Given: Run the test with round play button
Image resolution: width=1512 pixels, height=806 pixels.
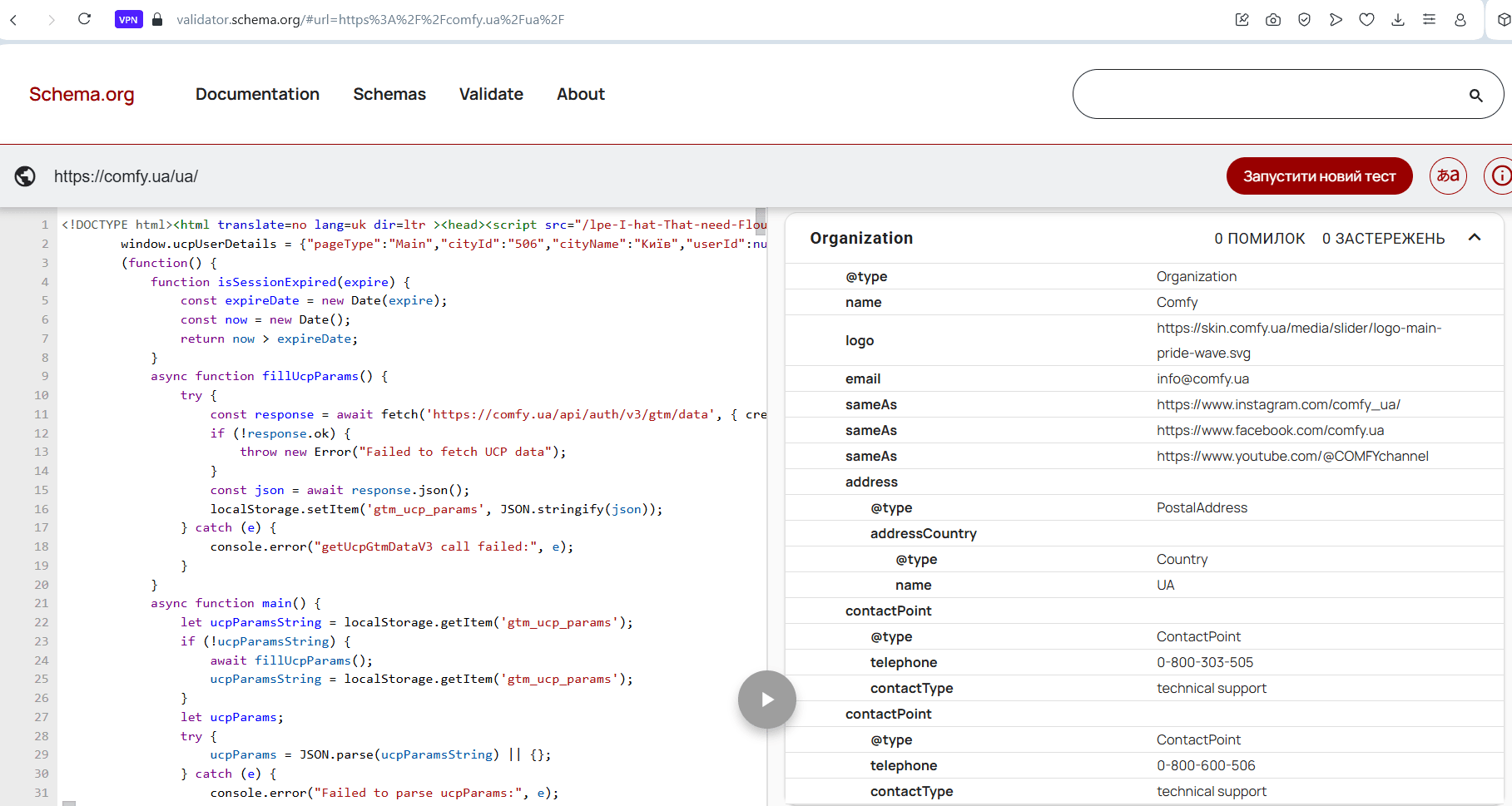Looking at the screenshot, I should [766, 700].
